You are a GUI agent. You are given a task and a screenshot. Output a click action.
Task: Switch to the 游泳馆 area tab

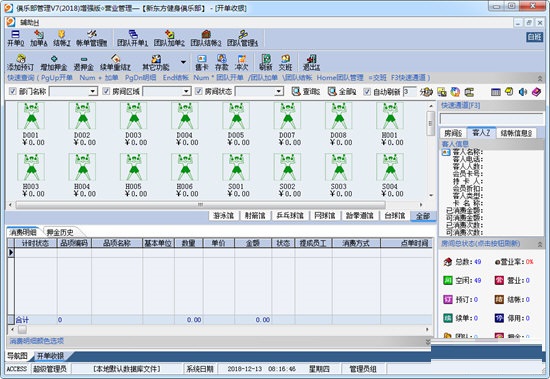pos(223,216)
